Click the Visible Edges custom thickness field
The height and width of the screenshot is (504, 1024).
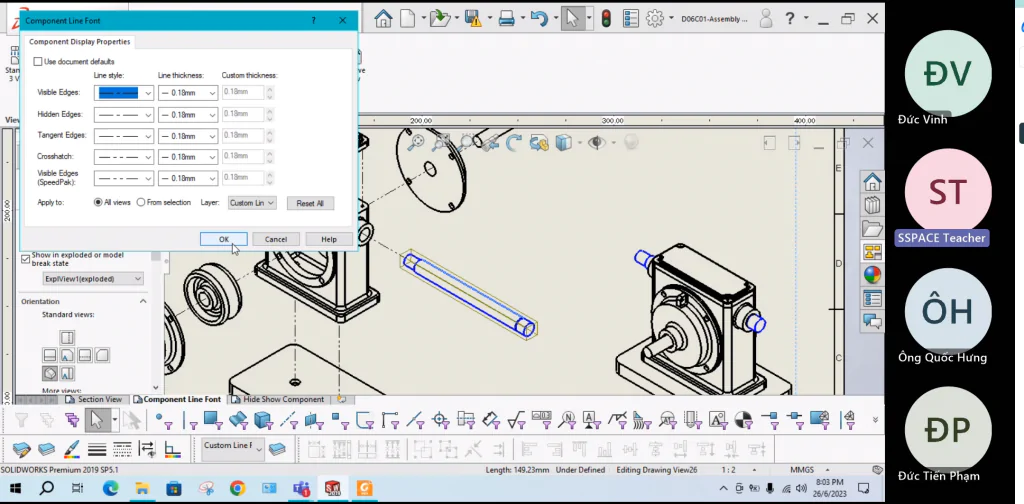click(243, 92)
